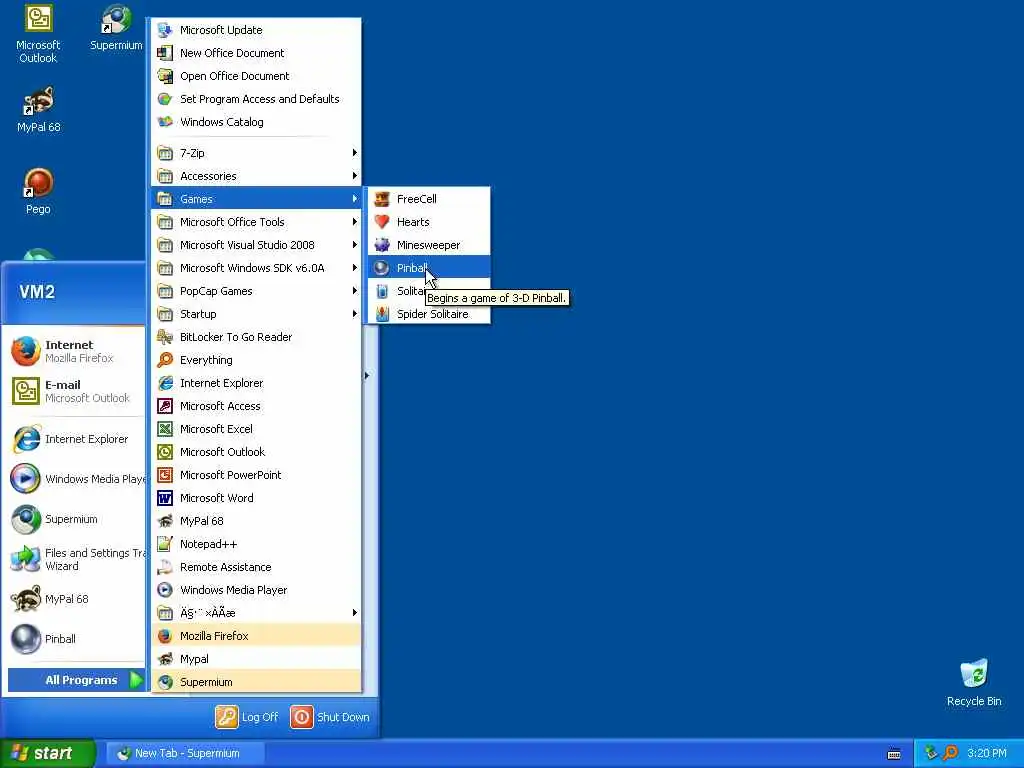Viewport: 1024px width, 768px height.
Task: Click the All Programs green arrow
Action: (136, 680)
